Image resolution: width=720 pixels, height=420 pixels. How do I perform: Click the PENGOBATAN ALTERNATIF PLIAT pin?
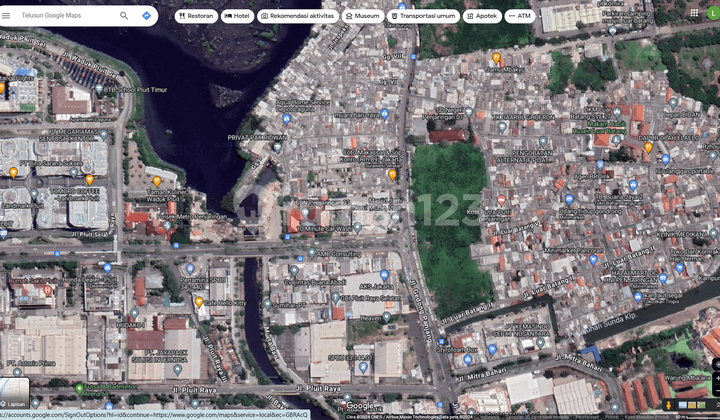(x=543, y=141)
